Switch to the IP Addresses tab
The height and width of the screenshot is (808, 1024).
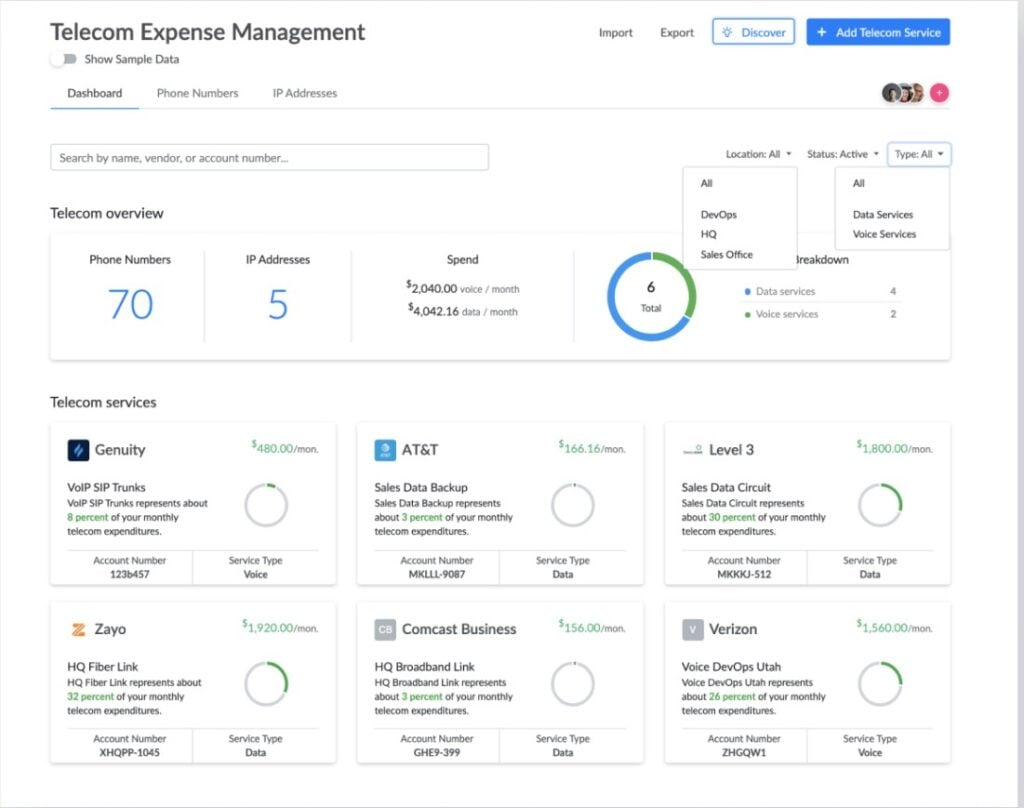tap(305, 93)
